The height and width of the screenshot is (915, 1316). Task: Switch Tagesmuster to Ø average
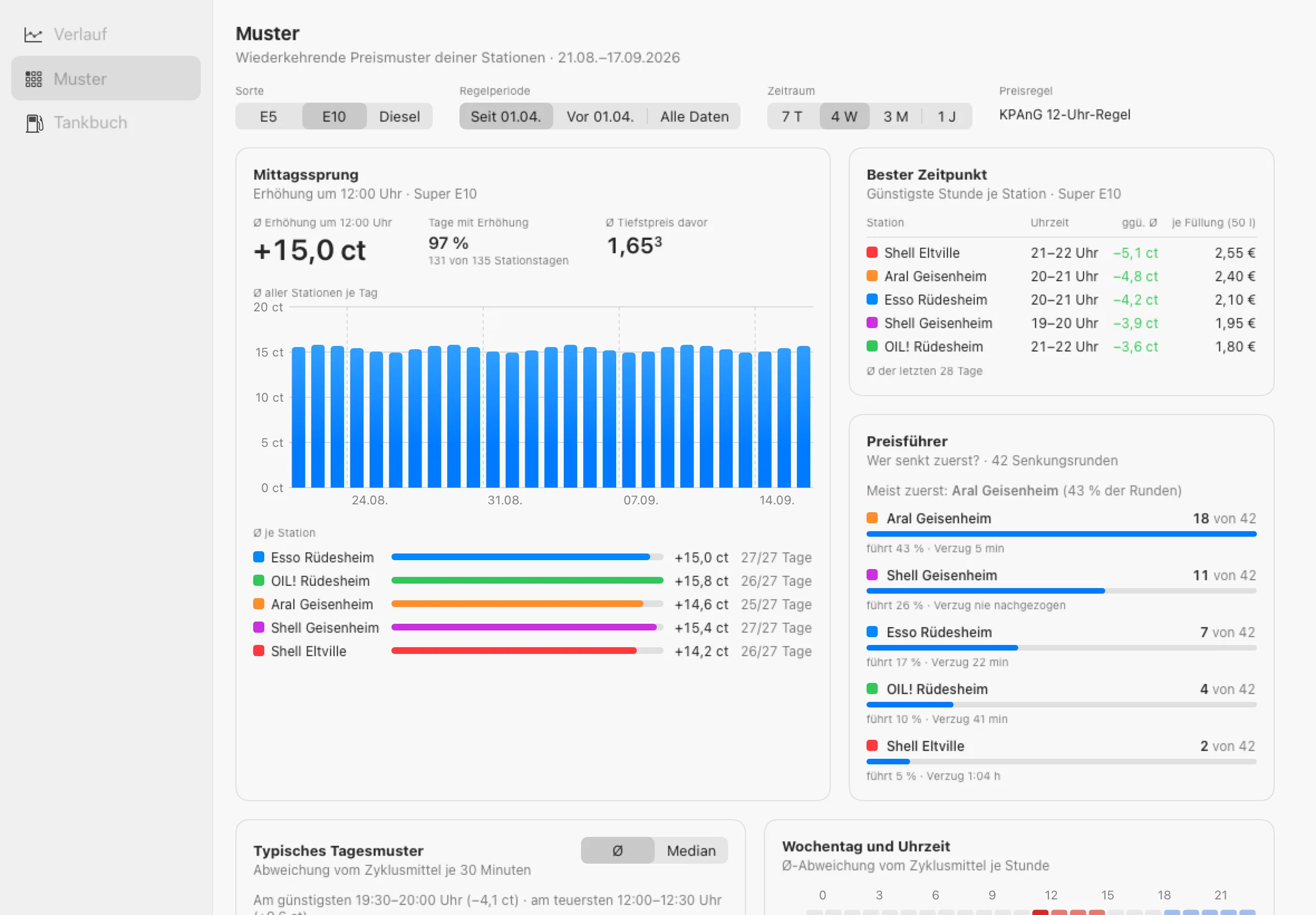pos(618,850)
